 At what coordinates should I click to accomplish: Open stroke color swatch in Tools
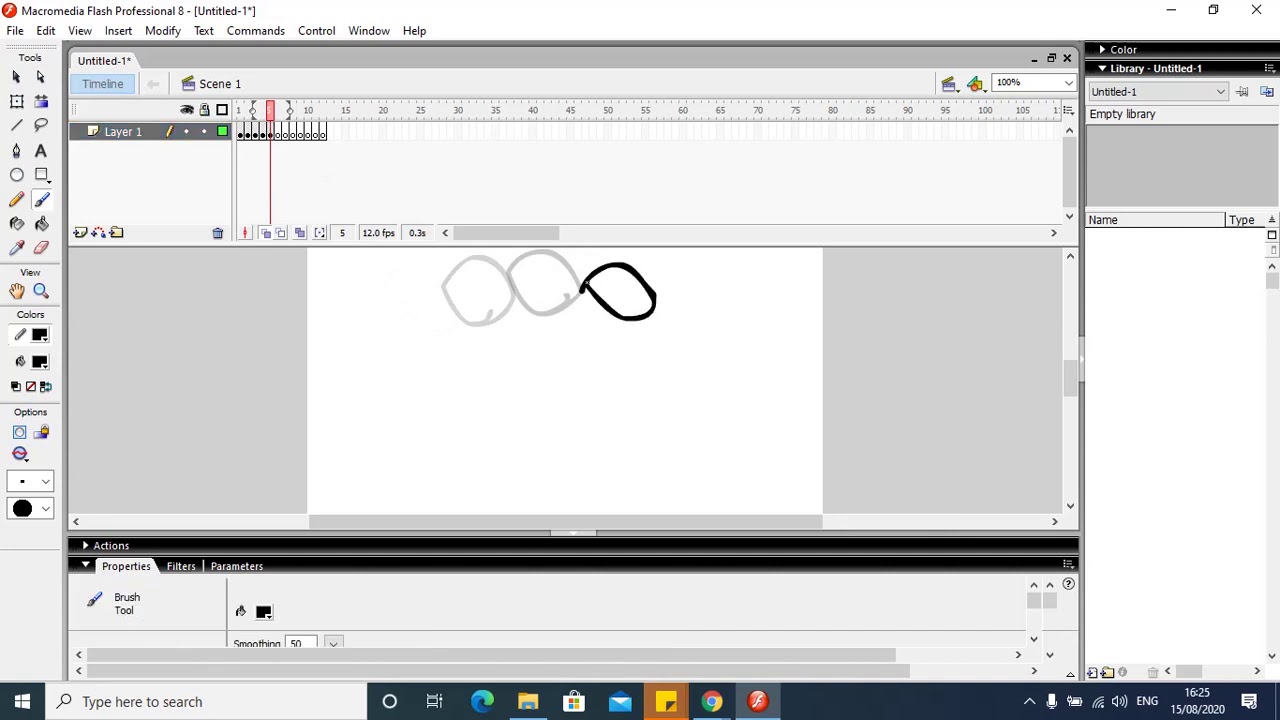(40, 335)
